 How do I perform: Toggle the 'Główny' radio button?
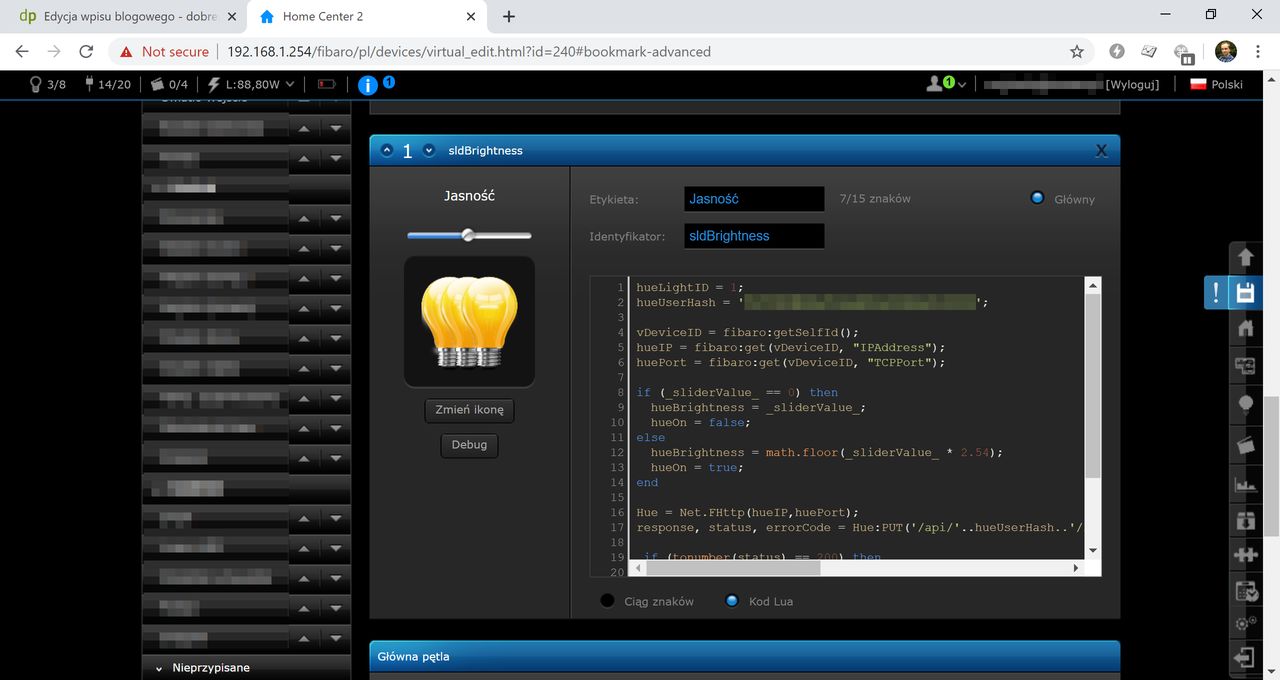pos(1037,198)
